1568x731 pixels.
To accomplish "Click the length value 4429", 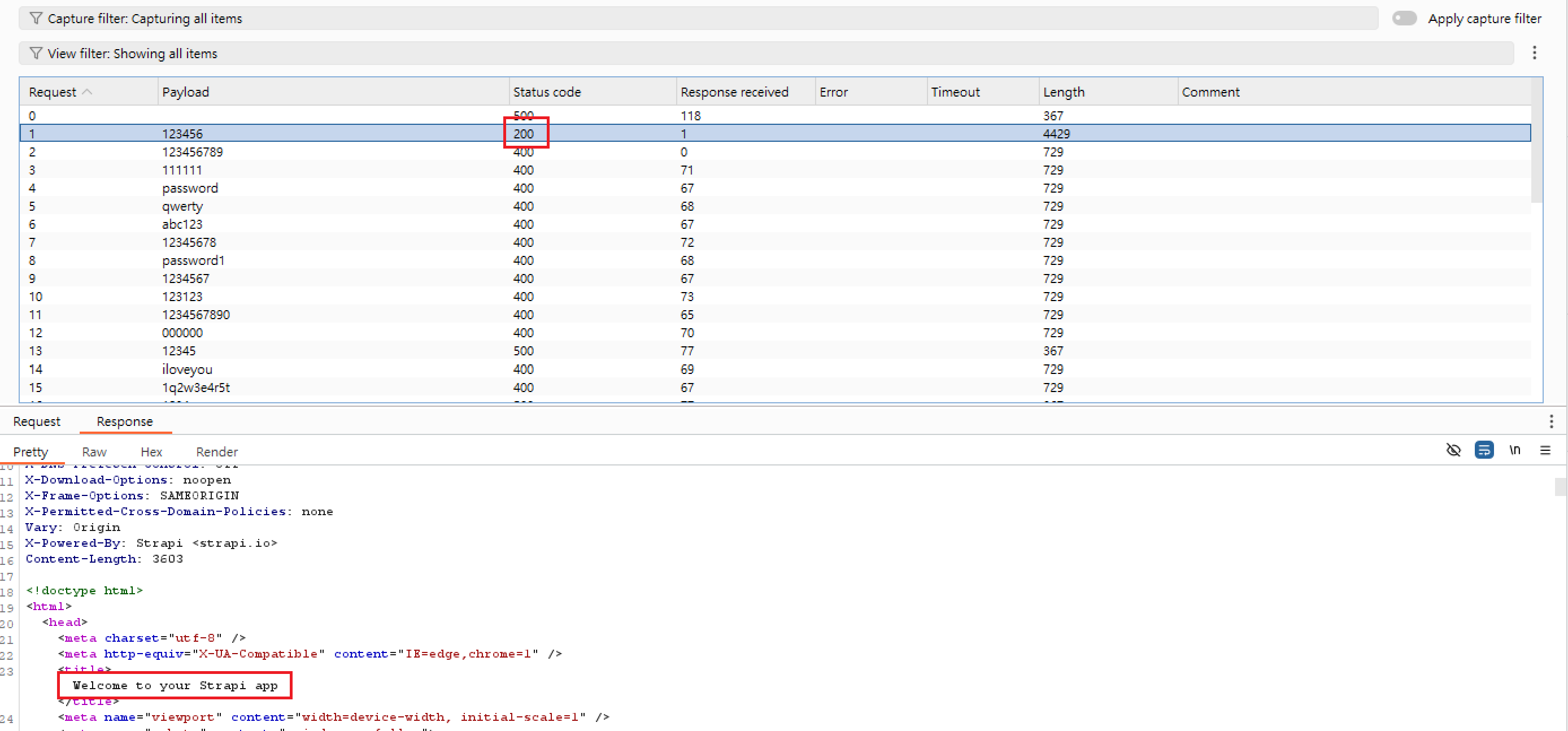I will 1056,133.
